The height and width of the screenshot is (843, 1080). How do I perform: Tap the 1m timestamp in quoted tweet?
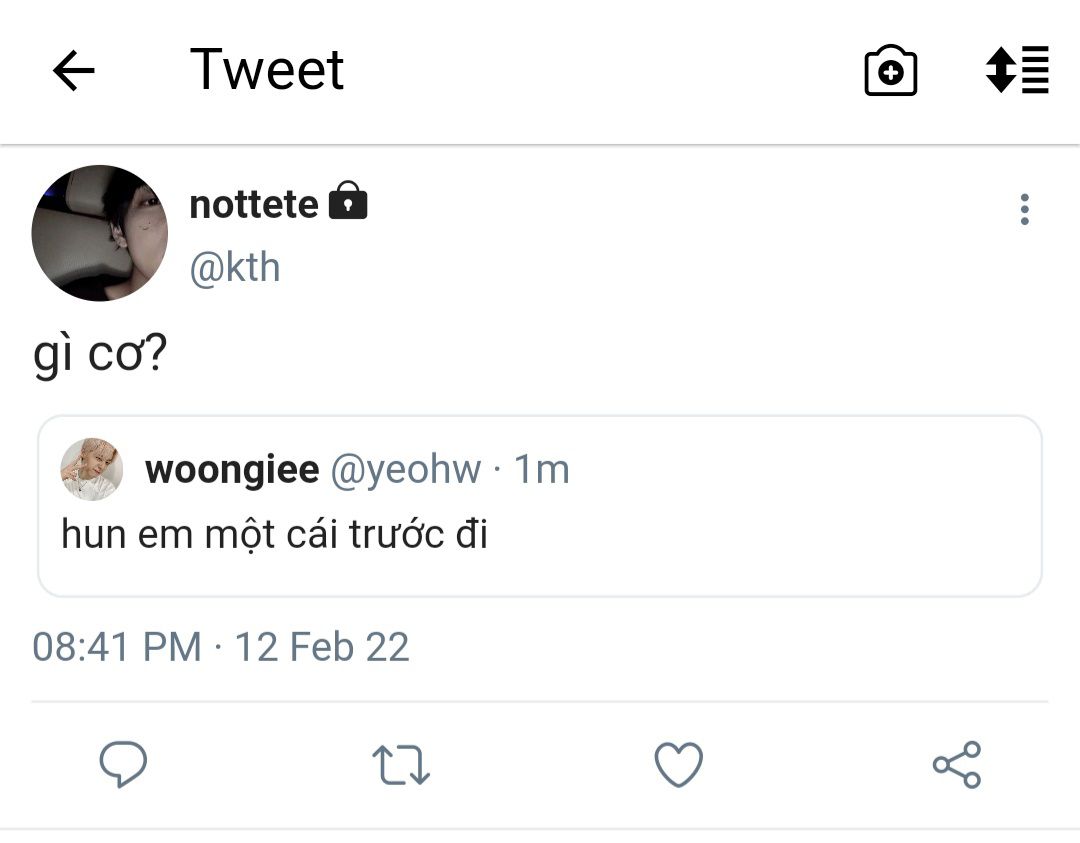pyautogui.click(x=541, y=469)
